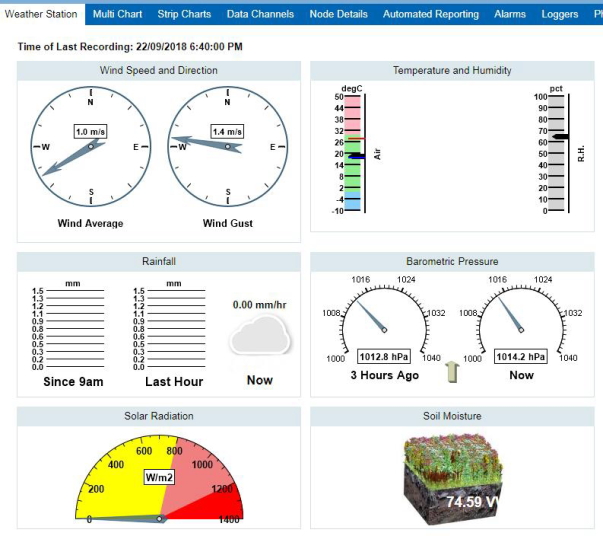Screen dimensions: 603x536
Task: Click the Wind Average compass gauge
Action: pos(91,146)
